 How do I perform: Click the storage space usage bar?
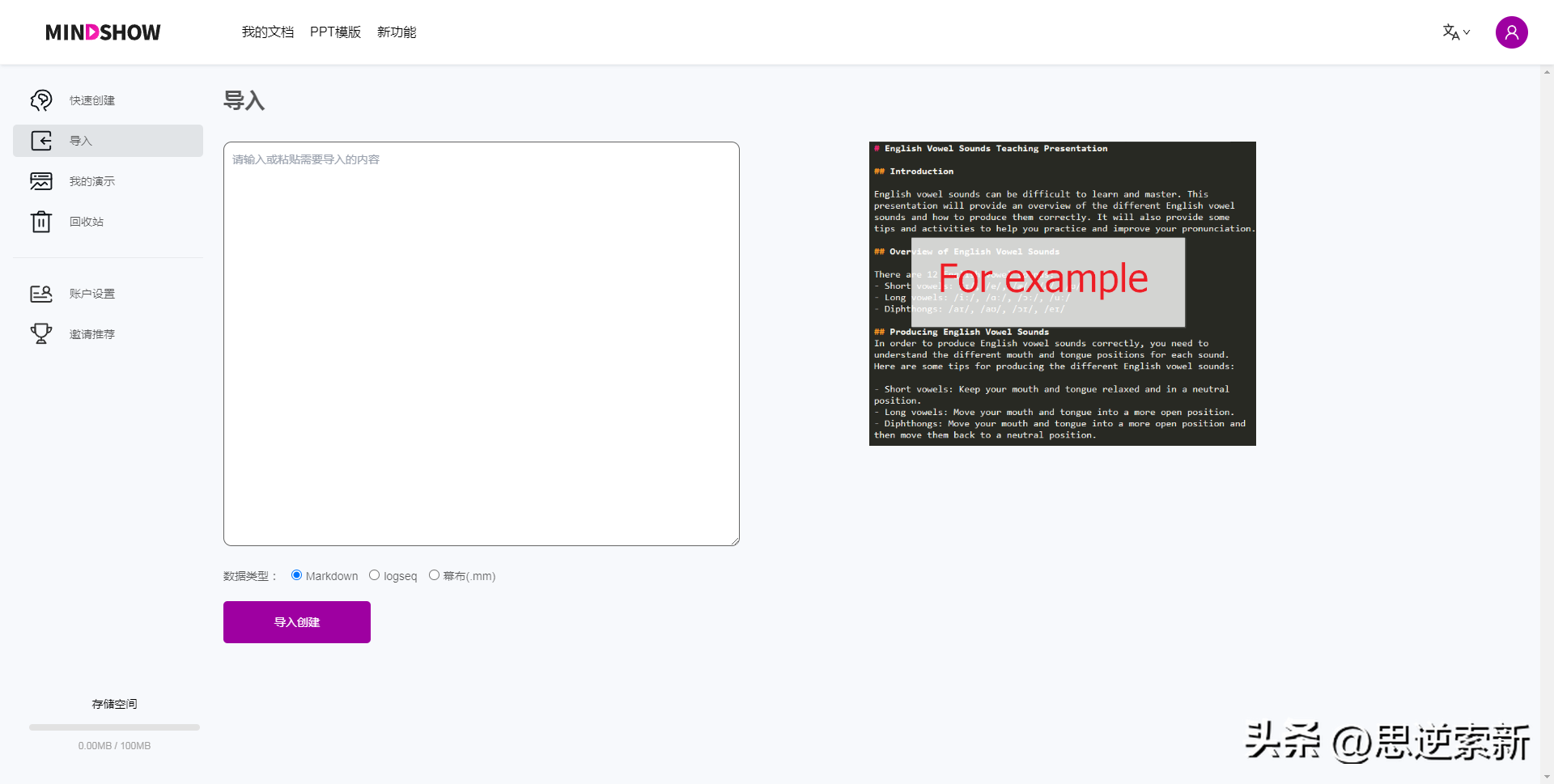coord(114,727)
